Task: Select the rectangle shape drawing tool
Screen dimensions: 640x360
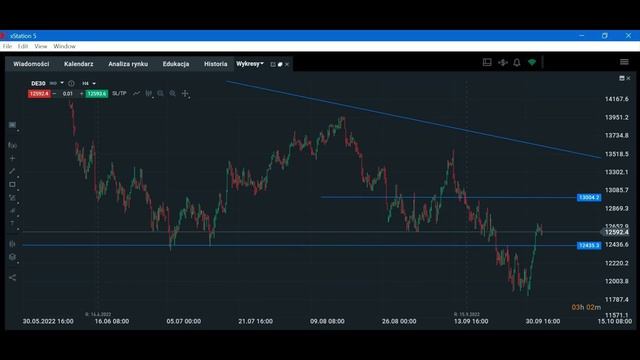Action: pos(12,184)
